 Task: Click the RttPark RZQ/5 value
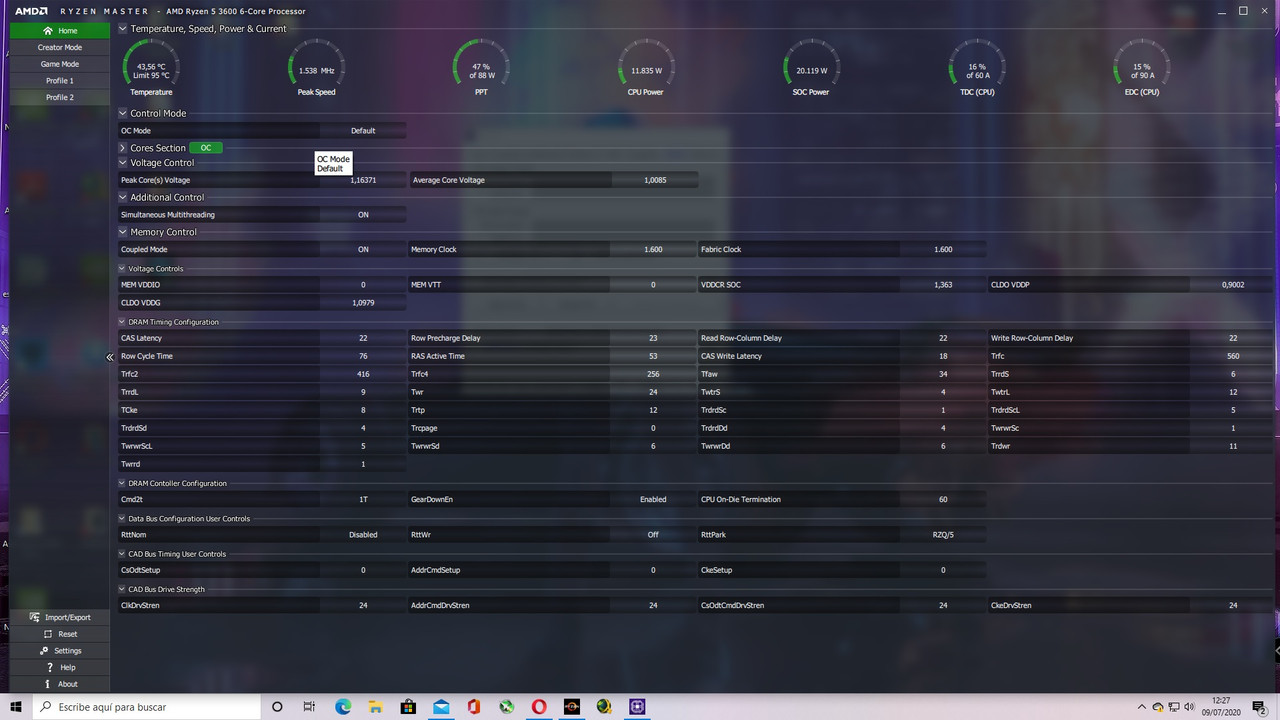pos(943,535)
